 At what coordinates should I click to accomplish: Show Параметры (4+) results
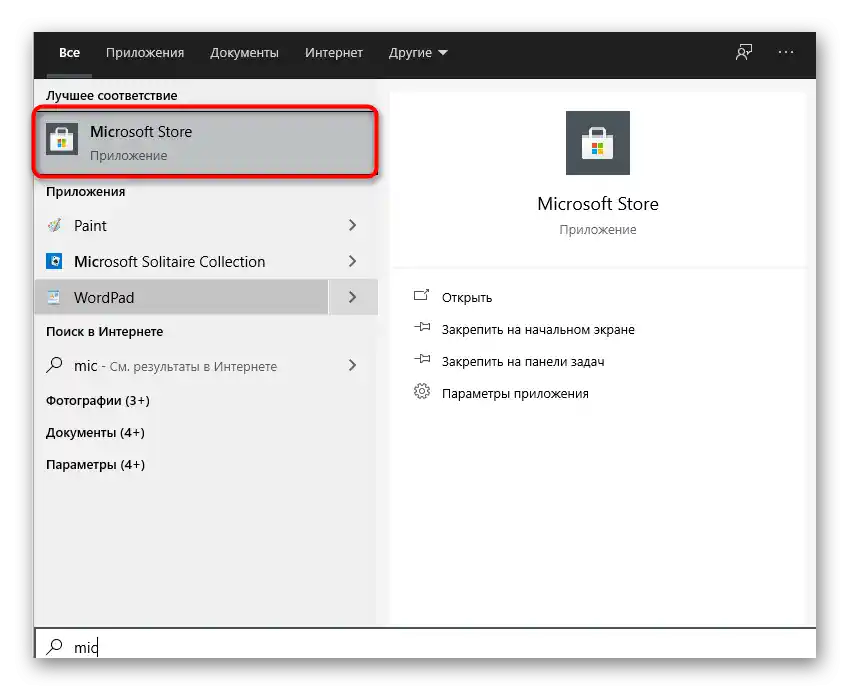[95, 465]
